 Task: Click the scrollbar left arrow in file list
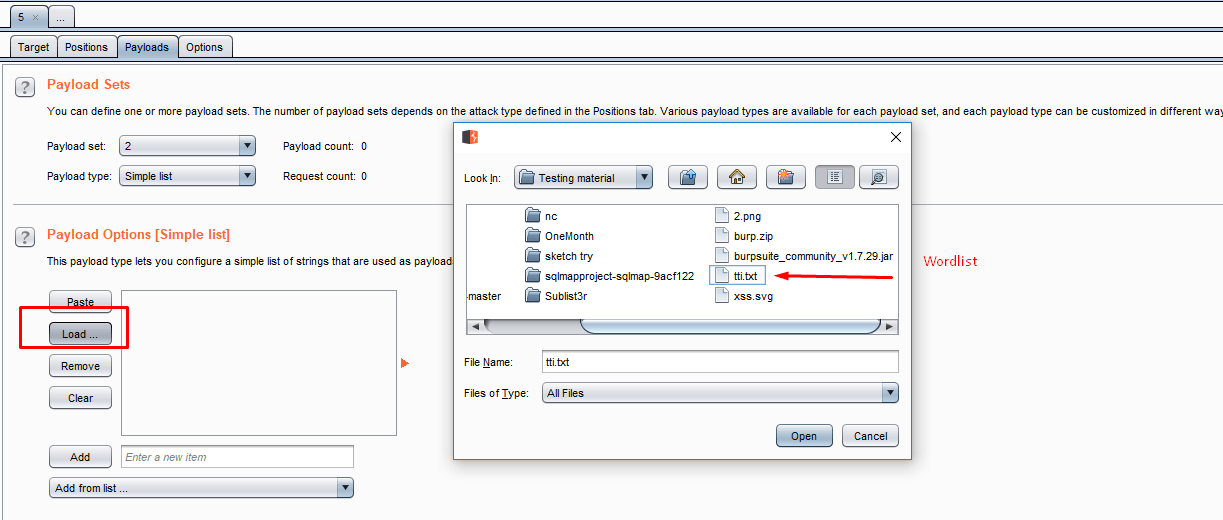point(475,326)
